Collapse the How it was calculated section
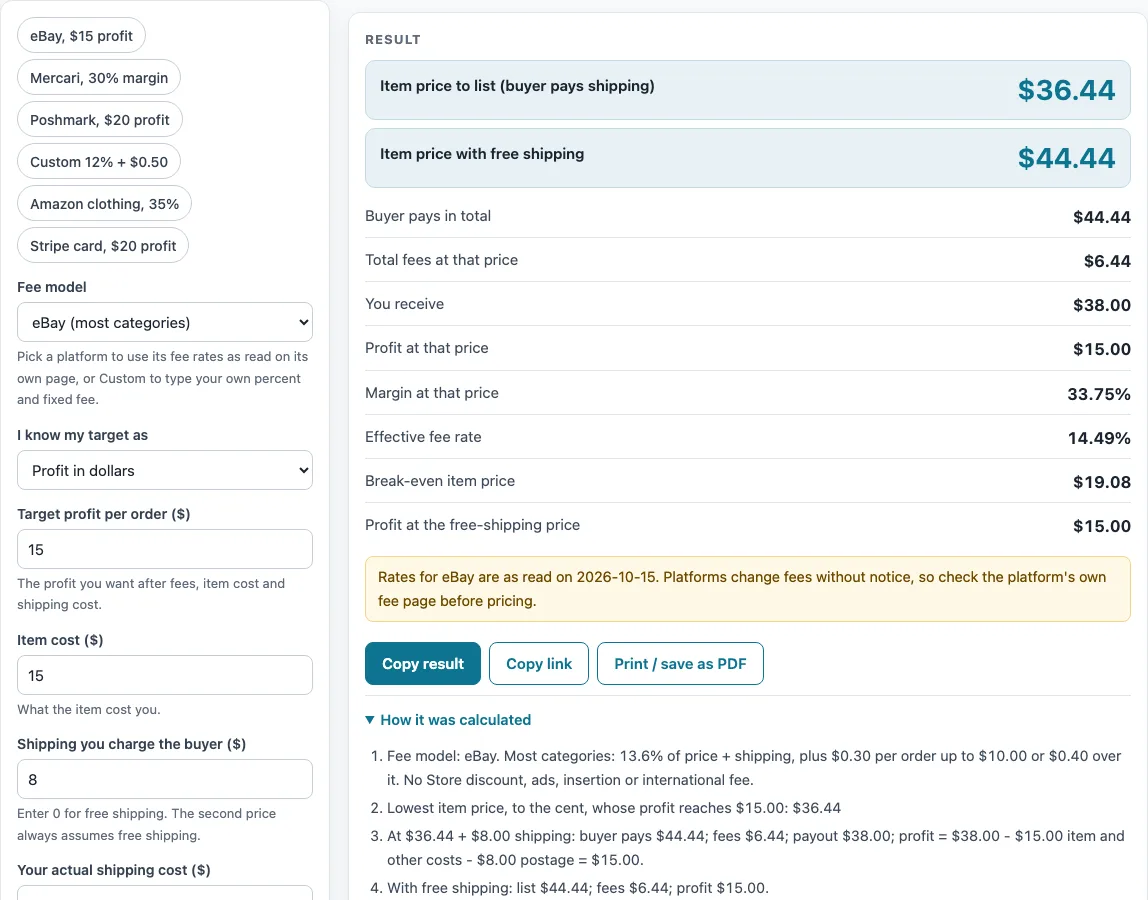1148x900 pixels. tap(448, 720)
